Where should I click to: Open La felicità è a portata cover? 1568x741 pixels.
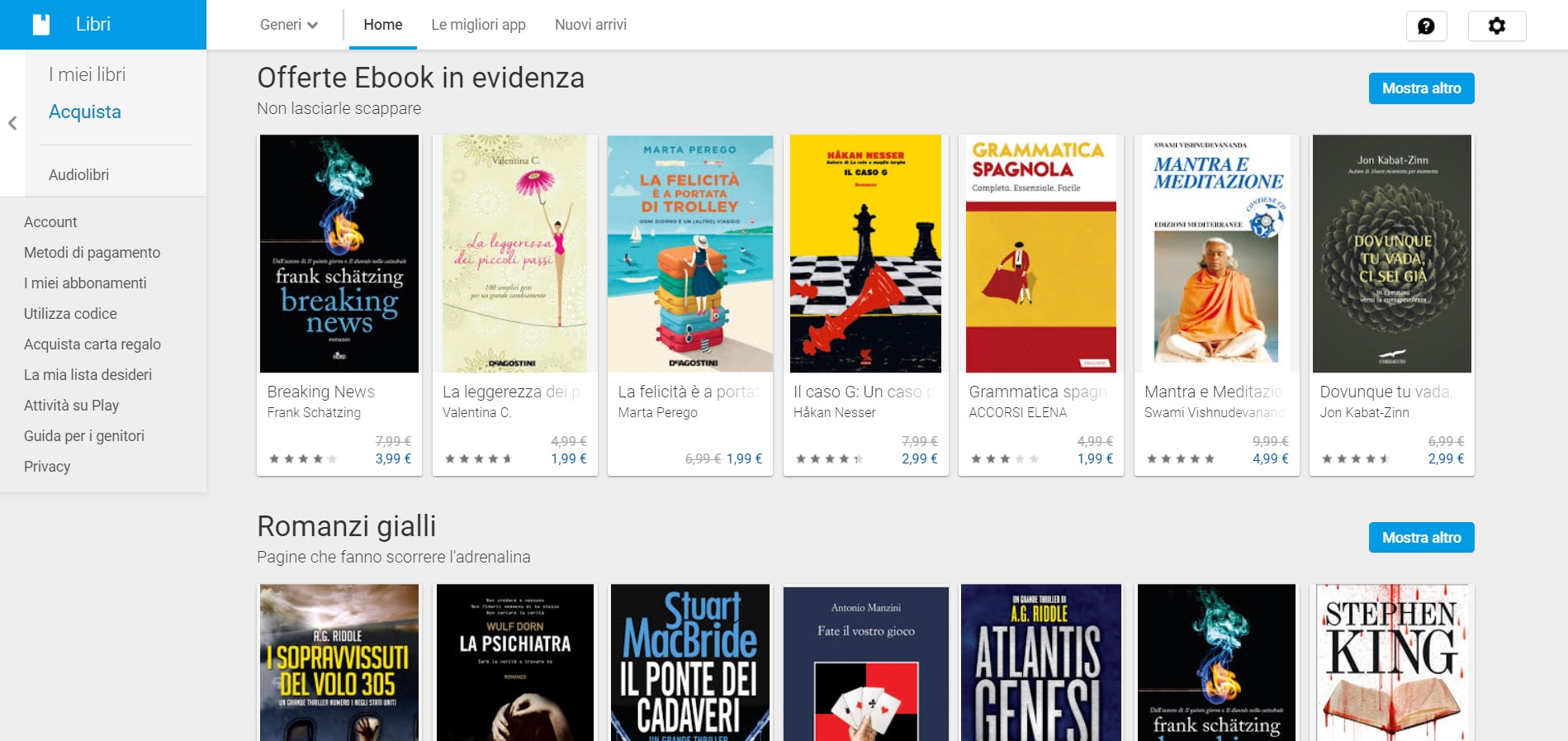pyautogui.click(x=690, y=254)
